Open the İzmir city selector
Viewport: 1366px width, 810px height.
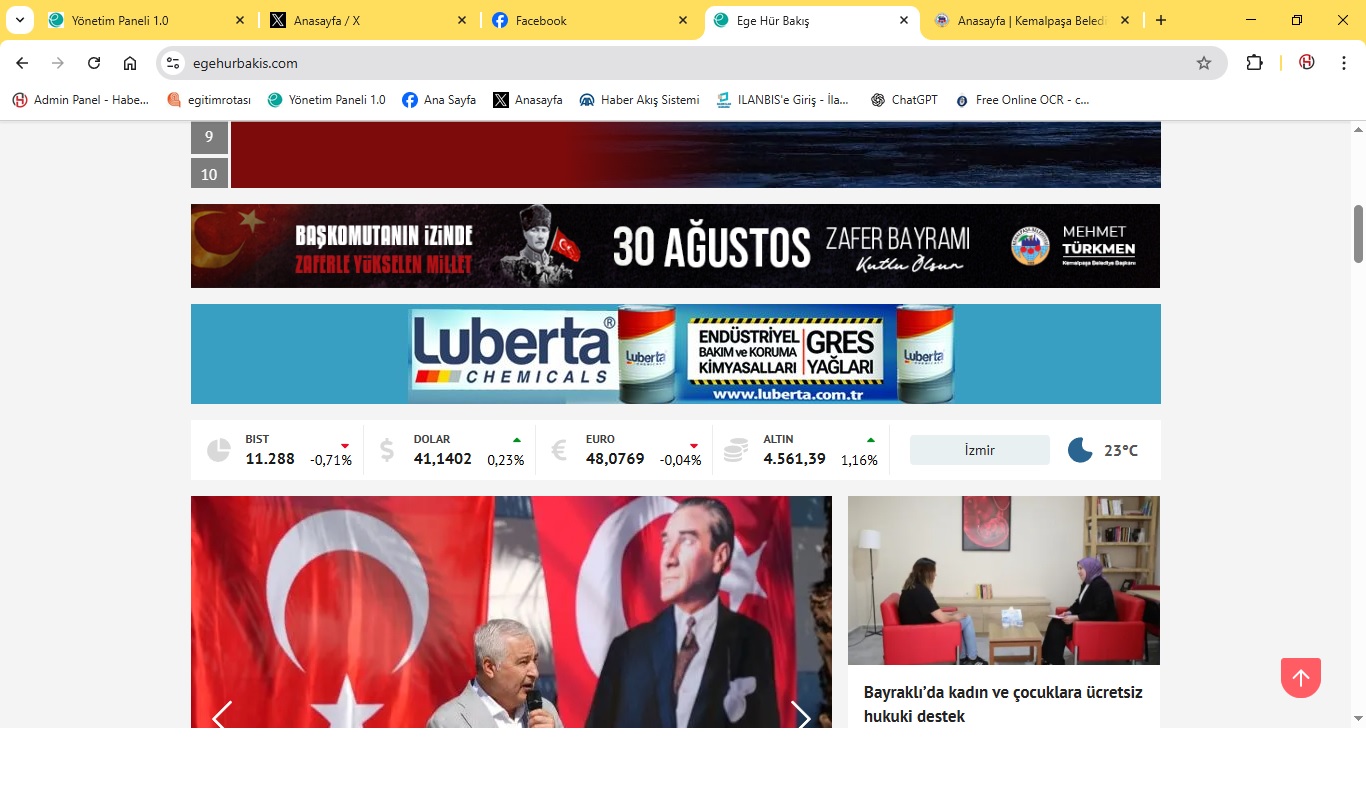point(979,450)
